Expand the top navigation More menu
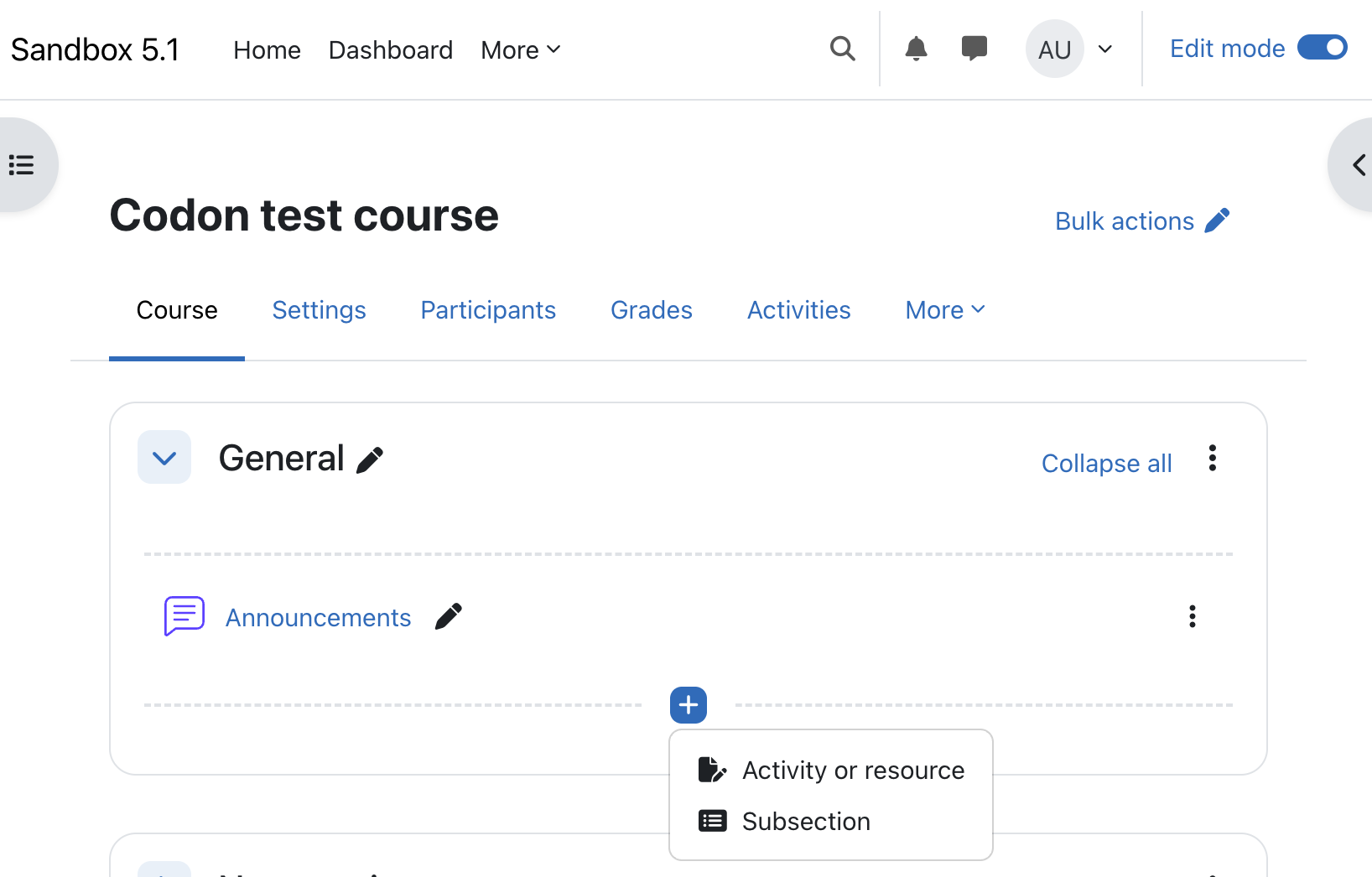The width and height of the screenshot is (1372, 877). (521, 49)
